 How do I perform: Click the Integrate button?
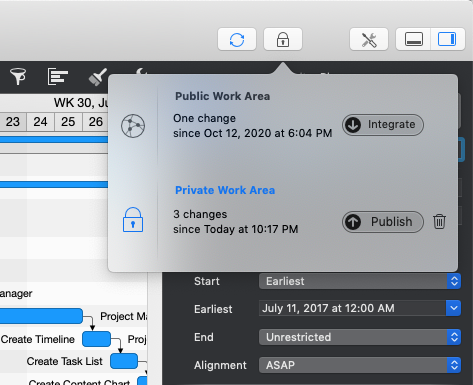[383, 125]
